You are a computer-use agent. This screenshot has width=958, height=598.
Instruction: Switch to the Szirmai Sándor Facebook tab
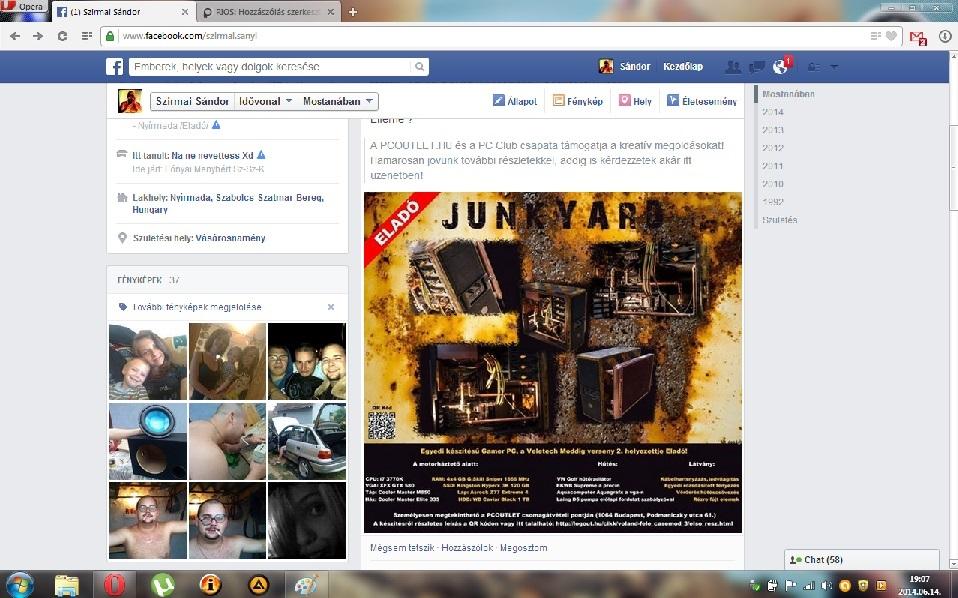click(122, 12)
